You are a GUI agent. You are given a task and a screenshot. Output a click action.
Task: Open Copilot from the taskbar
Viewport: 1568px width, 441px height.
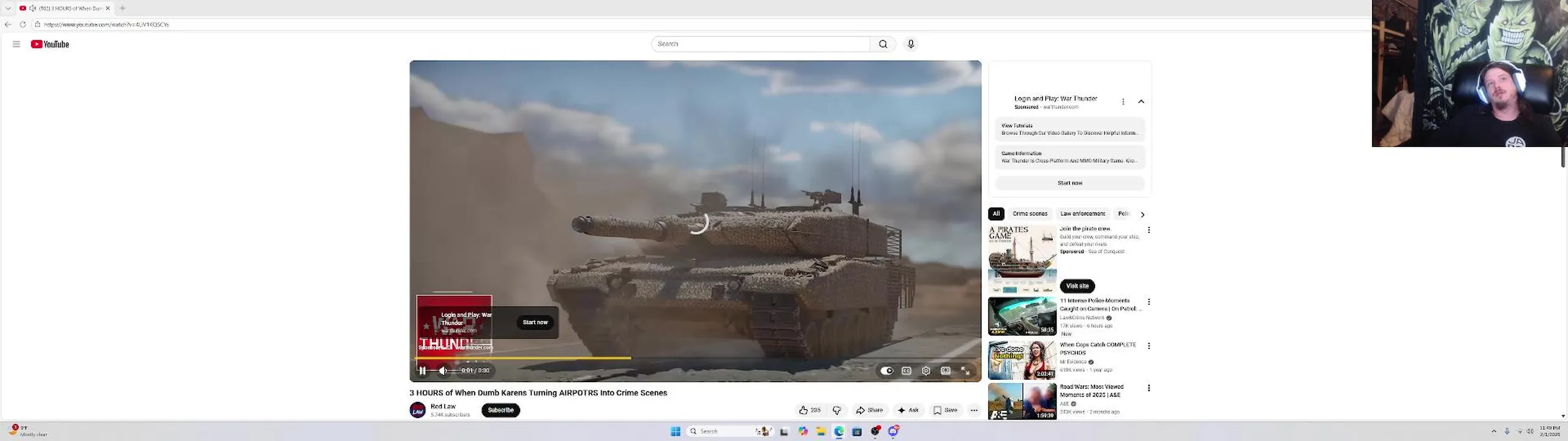pyautogui.click(x=803, y=432)
